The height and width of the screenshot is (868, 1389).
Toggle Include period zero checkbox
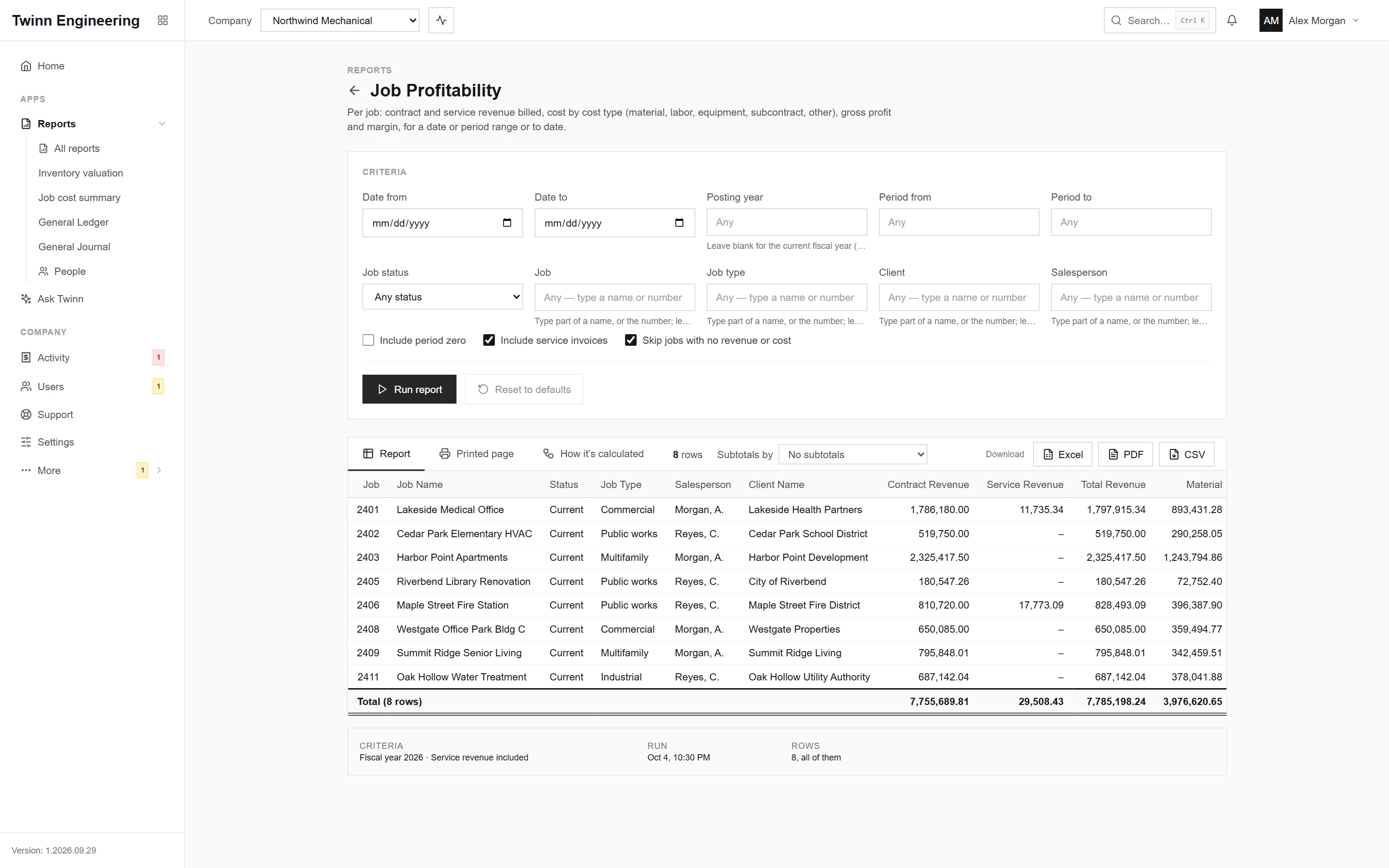point(368,340)
